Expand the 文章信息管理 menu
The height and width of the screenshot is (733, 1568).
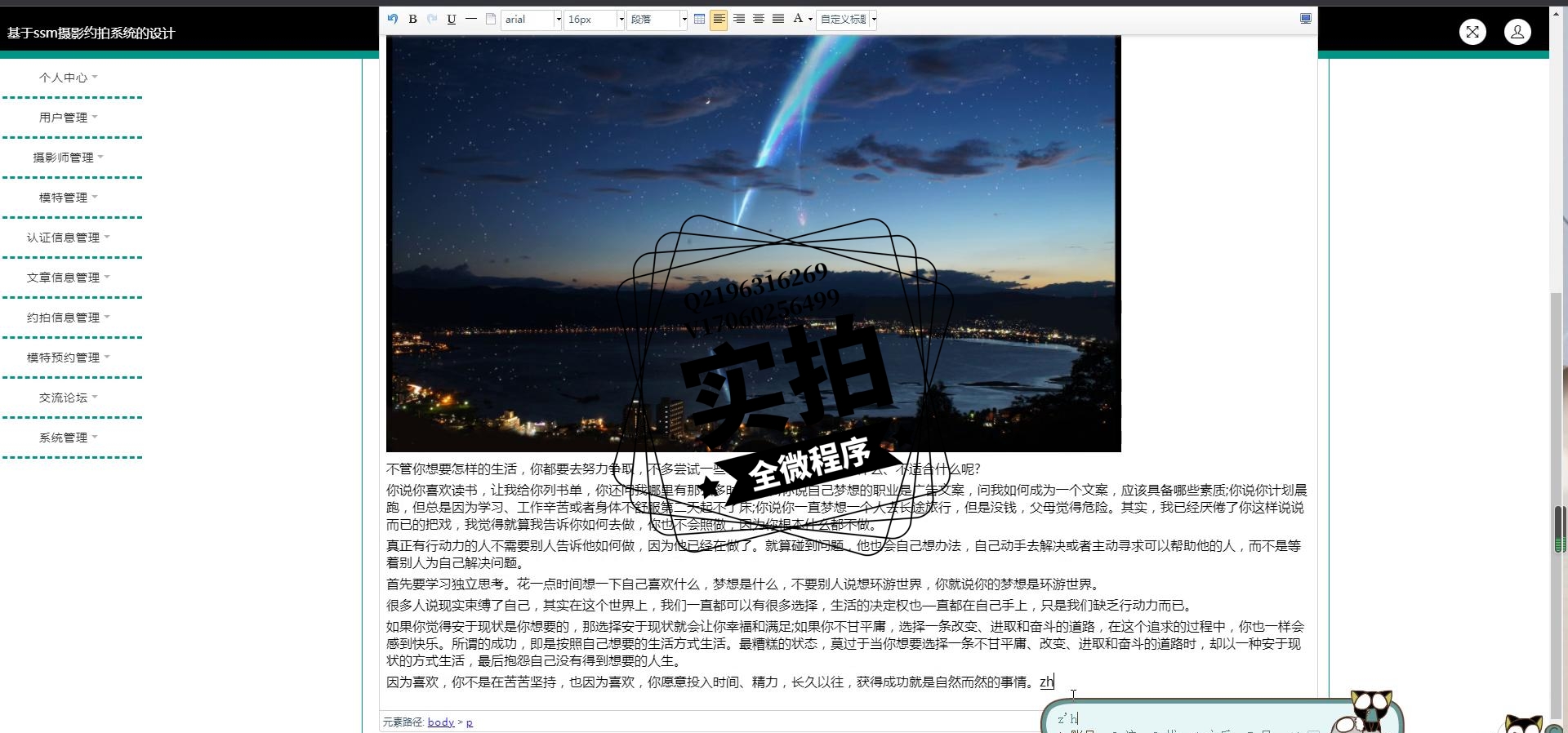tap(69, 278)
